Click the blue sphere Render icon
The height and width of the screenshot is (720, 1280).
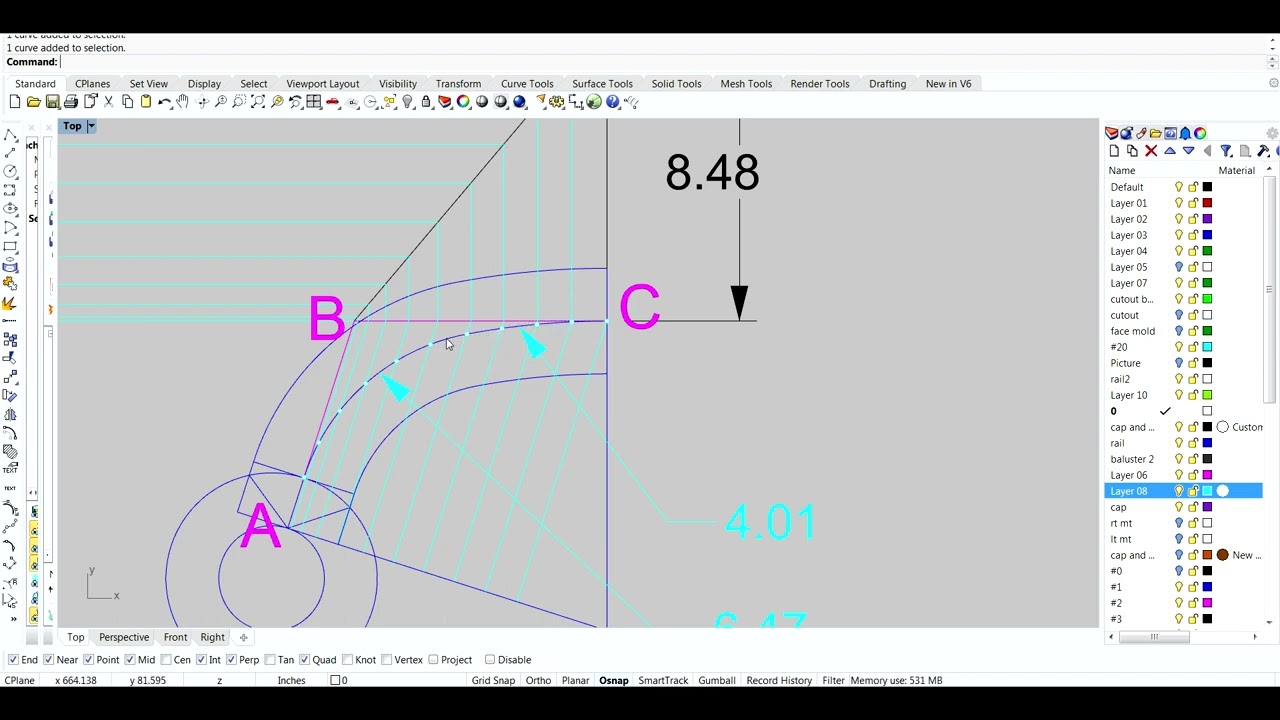(519, 102)
